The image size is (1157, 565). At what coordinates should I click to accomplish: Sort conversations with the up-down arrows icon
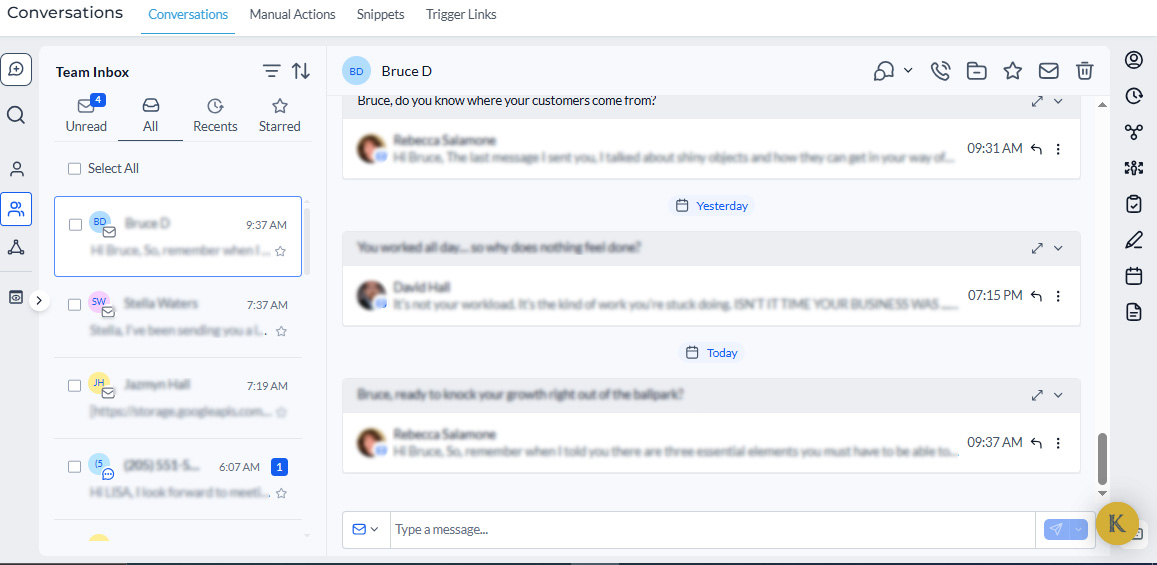[300, 71]
